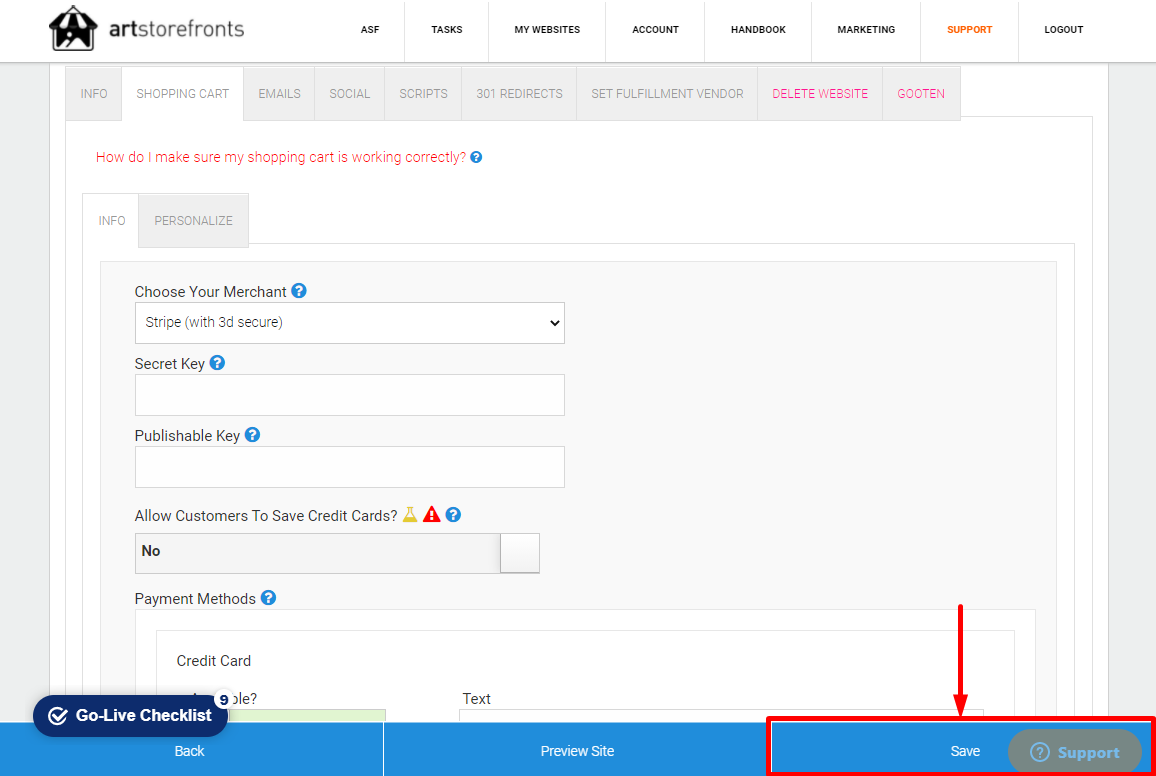Click the Save button
This screenshot has height=776, width=1156.
(x=964, y=750)
